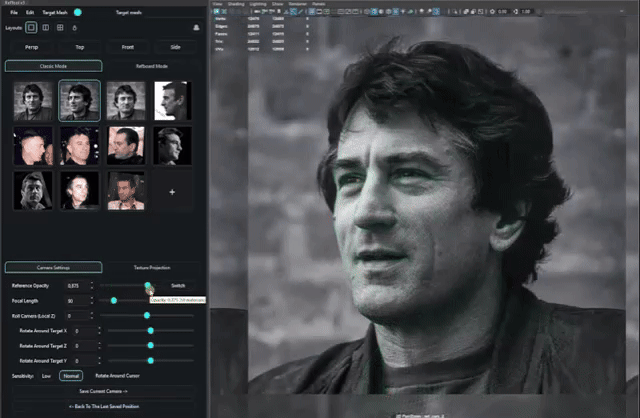Toggle the cyan Target Mesh indicator
640x418 pixels.
click(x=77, y=12)
